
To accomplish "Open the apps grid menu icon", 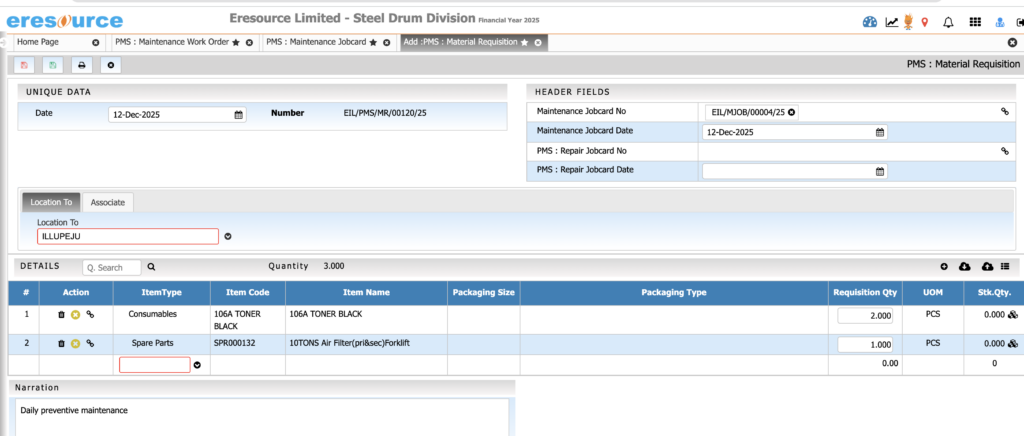I will [x=975, y=22].
